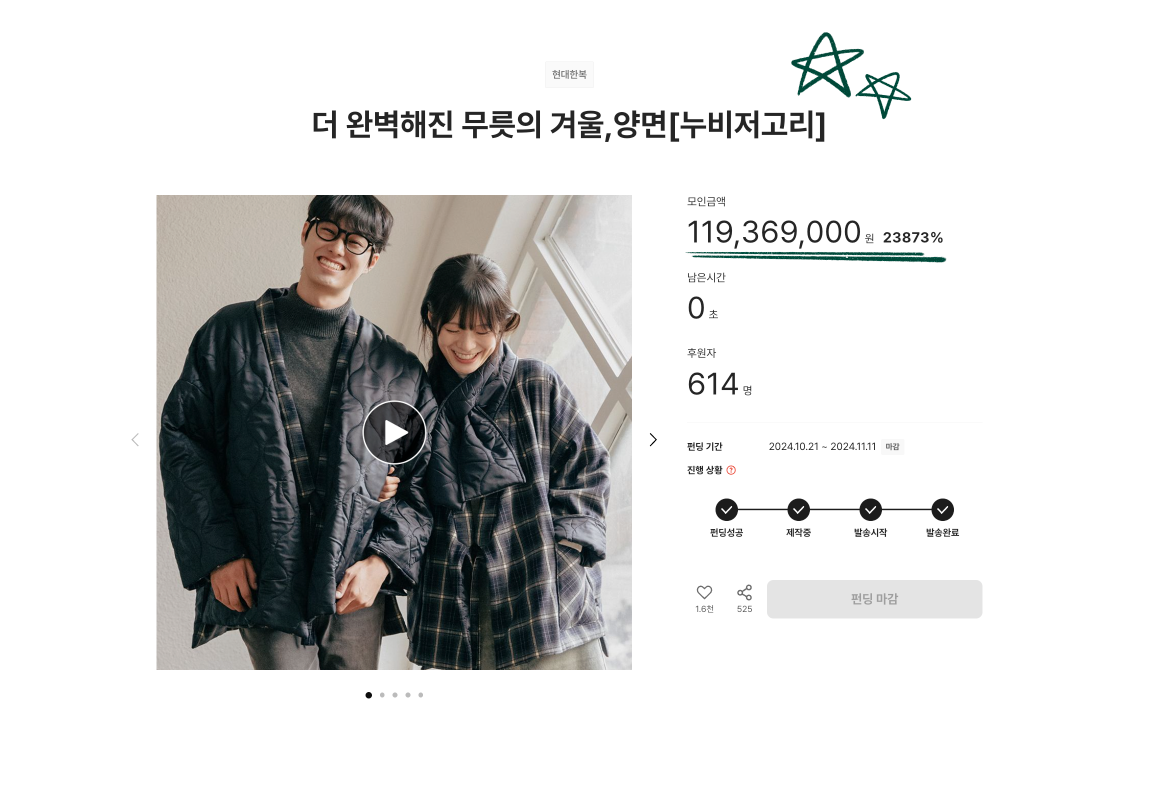Screen dimensions: 1172x786
Task: Select the third carousel dot
Action: (395, 695)
